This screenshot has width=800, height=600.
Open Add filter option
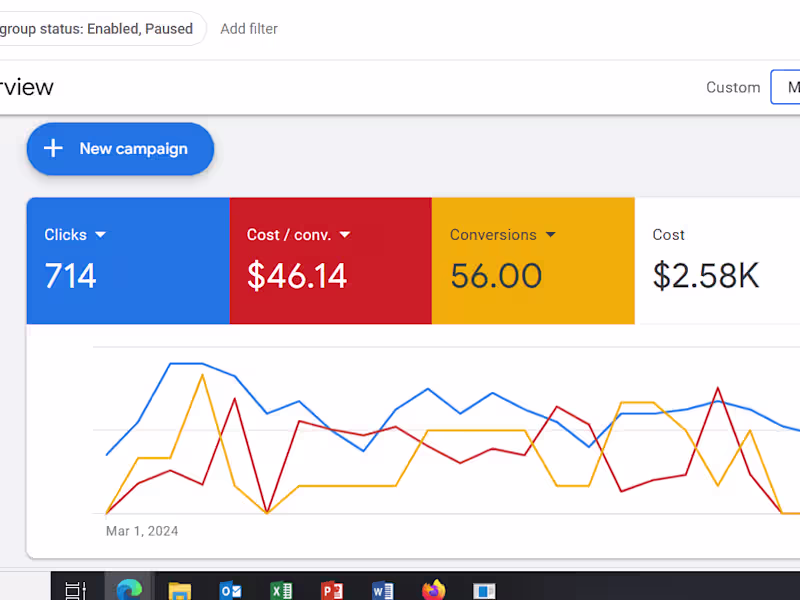click(249, 29)
